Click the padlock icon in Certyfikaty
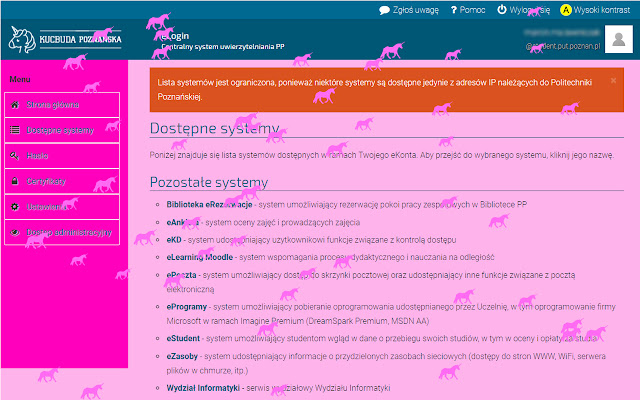640x400 pixels. (x=15, y=181)
